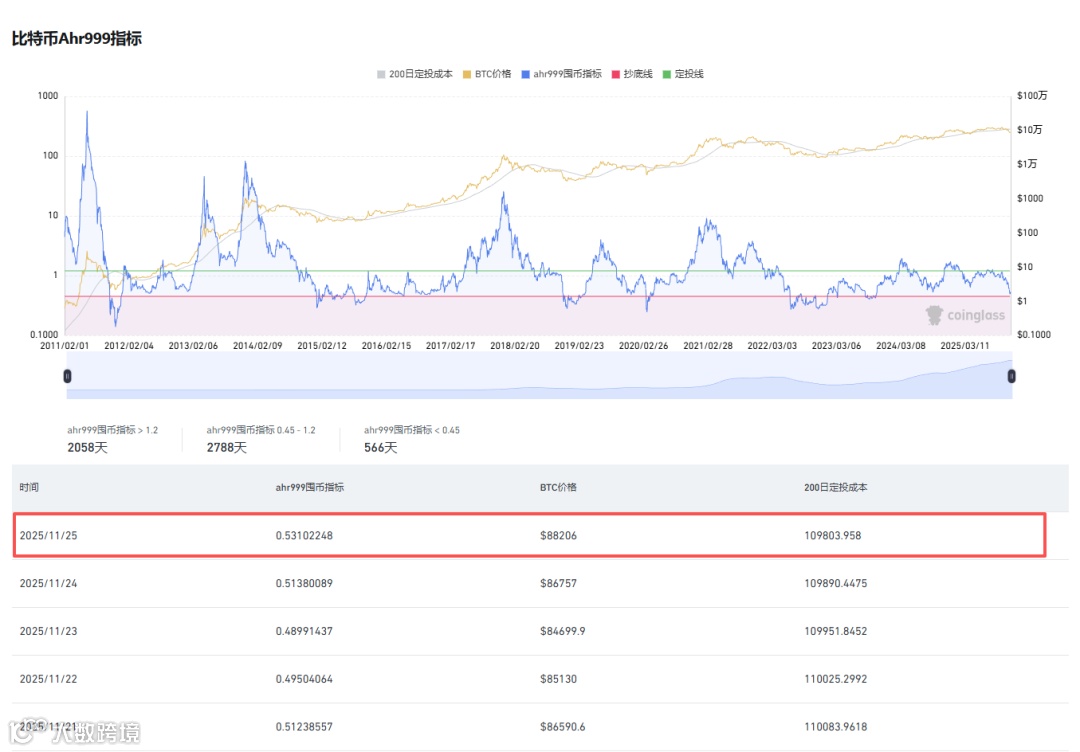
Task: Click the BTC price $86757
Action: coord(559,583)
